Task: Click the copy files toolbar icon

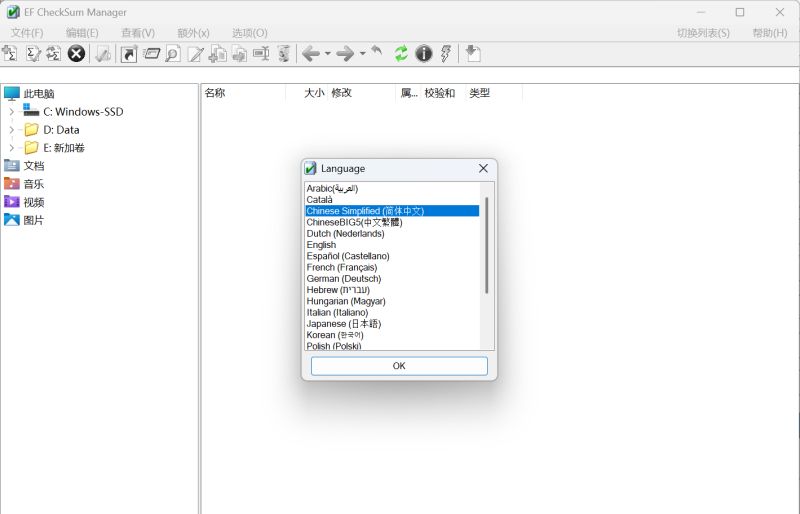Action: pyautogui.click(x=218, y=54)
